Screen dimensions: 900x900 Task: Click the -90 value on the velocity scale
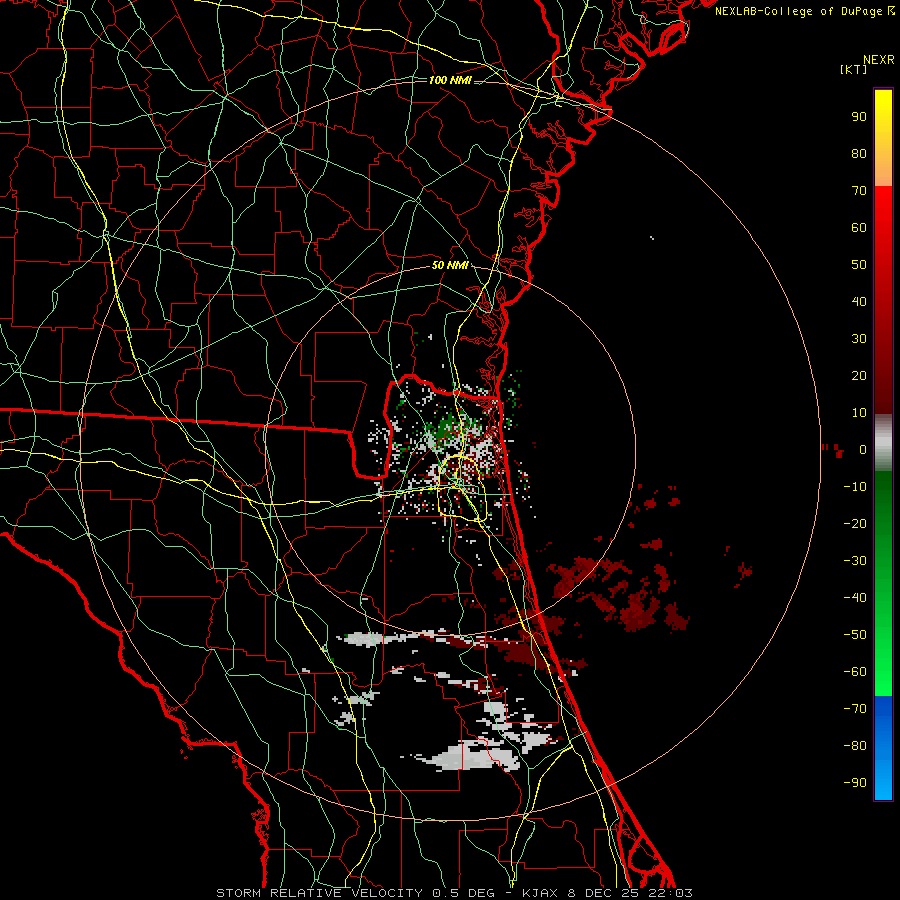pyautogui.click(x=855, y=783)
